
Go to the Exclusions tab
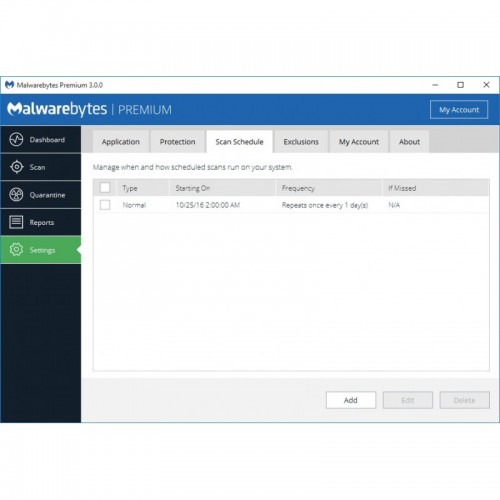[x=301, y=142]
